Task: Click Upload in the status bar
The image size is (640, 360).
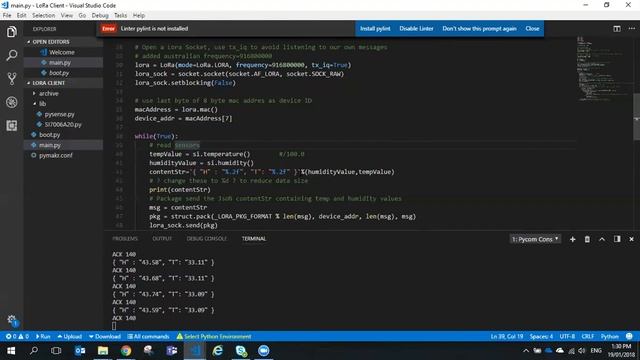Action: point(70,337)
